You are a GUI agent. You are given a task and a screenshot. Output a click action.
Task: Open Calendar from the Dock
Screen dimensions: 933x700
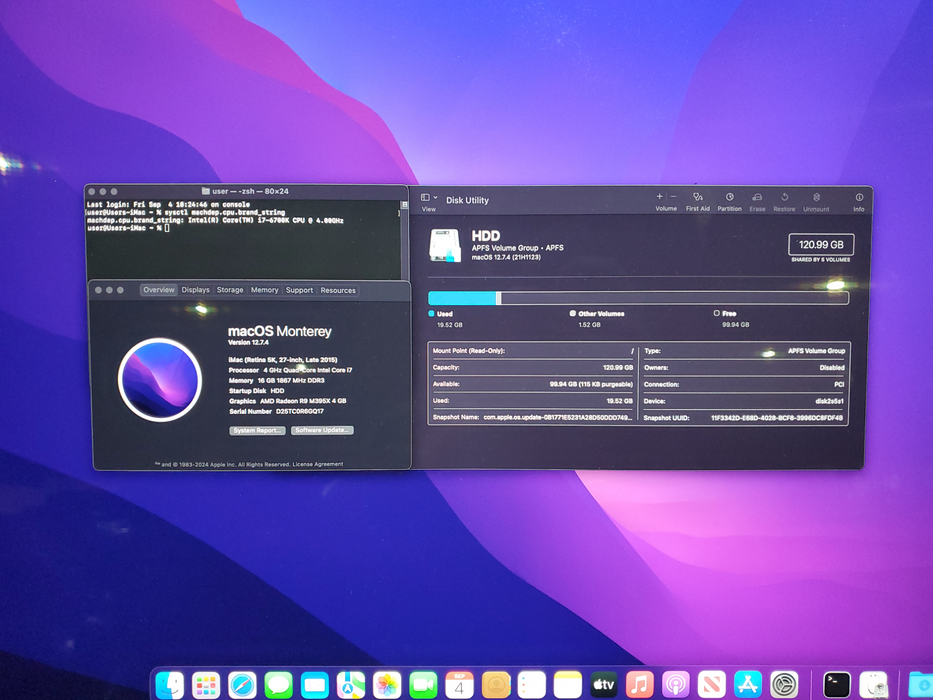pos(459,685)
